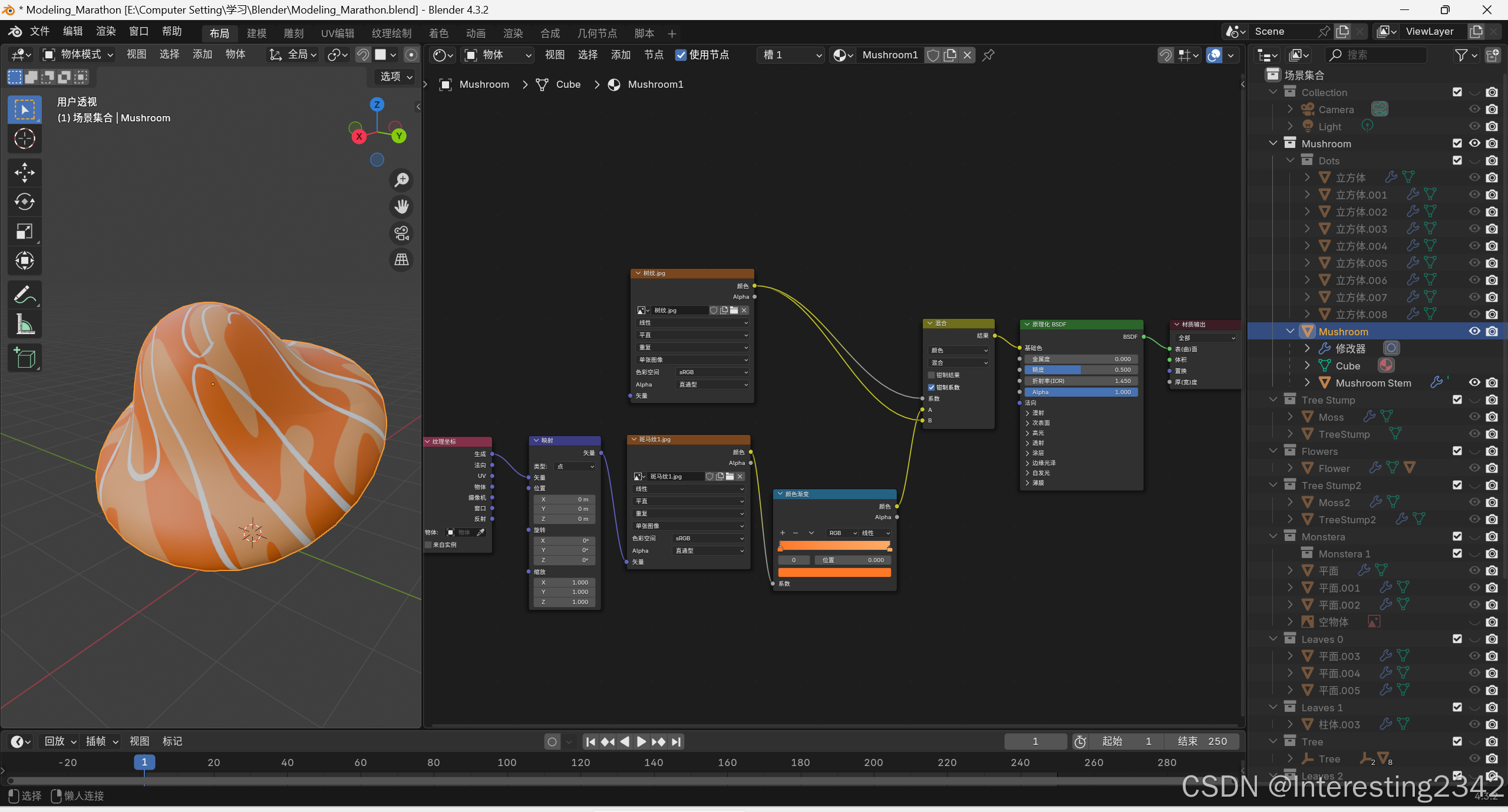Open the 渲染 menu in top bar
Viewport: 1508px width, 812px height.
(105, 31)
